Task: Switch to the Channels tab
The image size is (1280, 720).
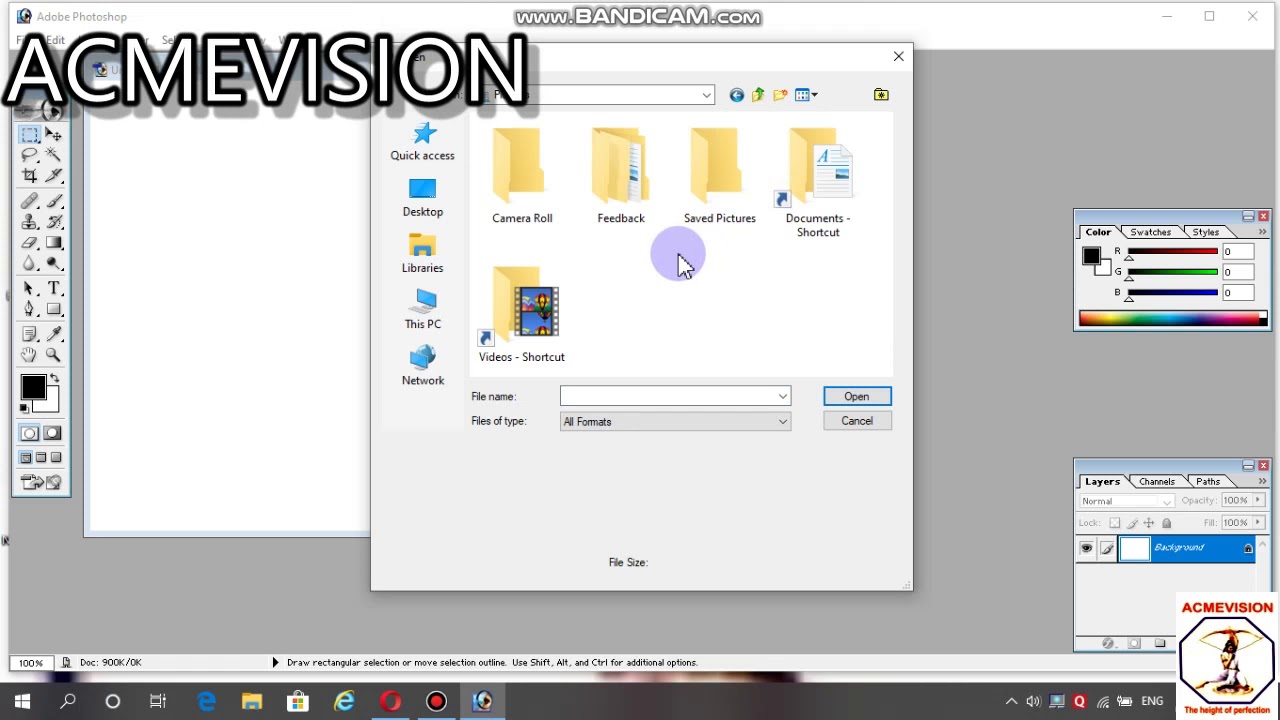Action: [1156, 482]
